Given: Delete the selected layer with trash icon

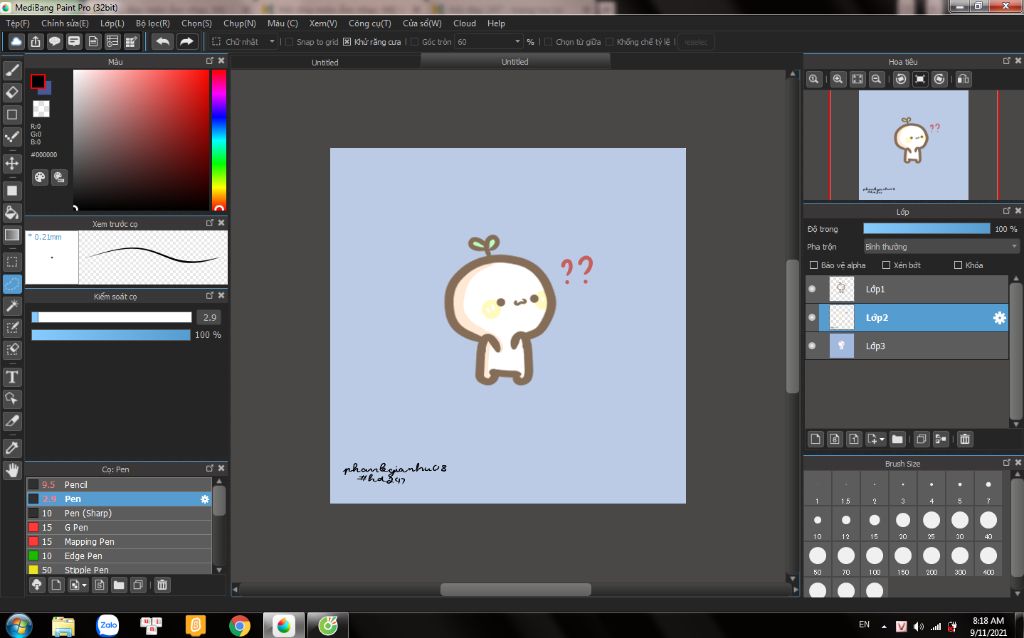Looking at the screenshot, I should [x=965, y=439].
